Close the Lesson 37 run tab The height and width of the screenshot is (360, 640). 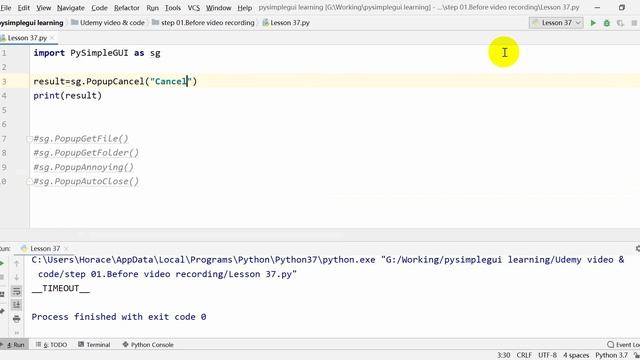66,249
